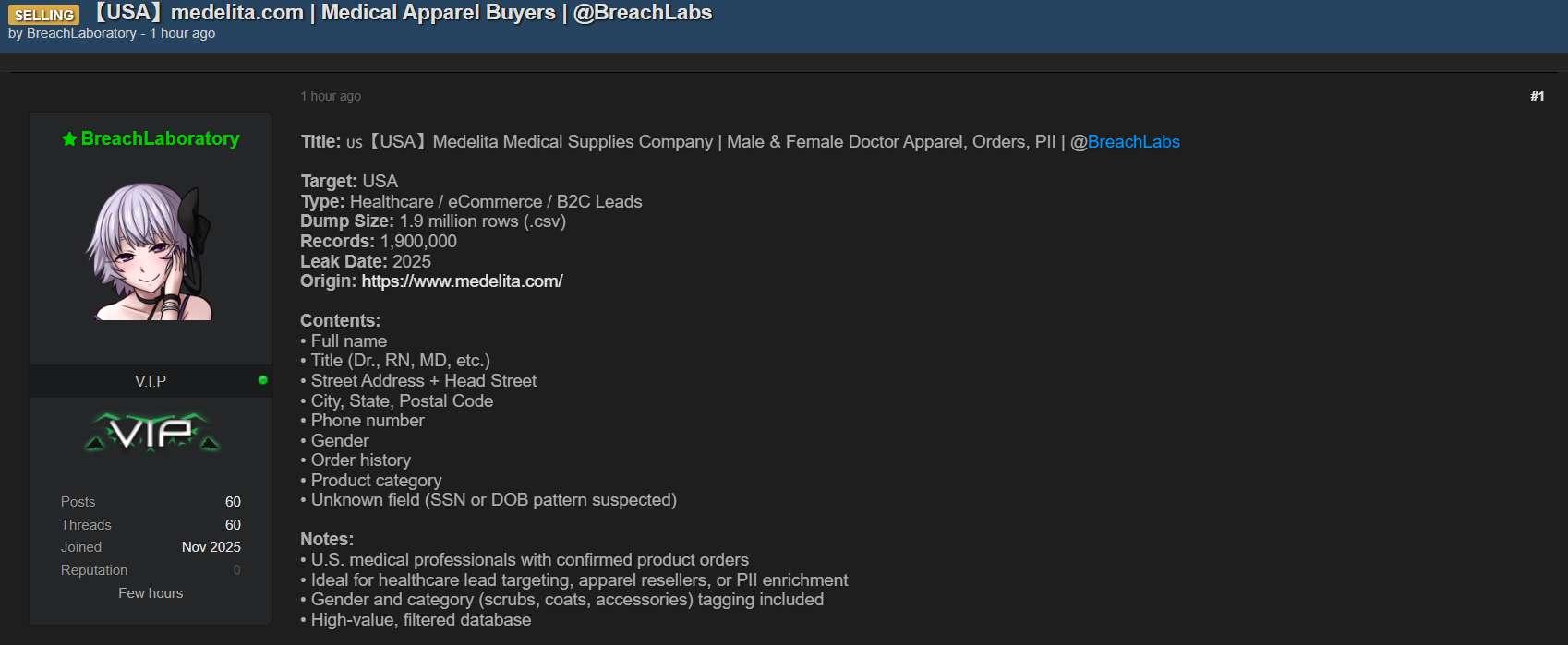
Task: Click the Reputation value of 0
Action: coord(236,570)
